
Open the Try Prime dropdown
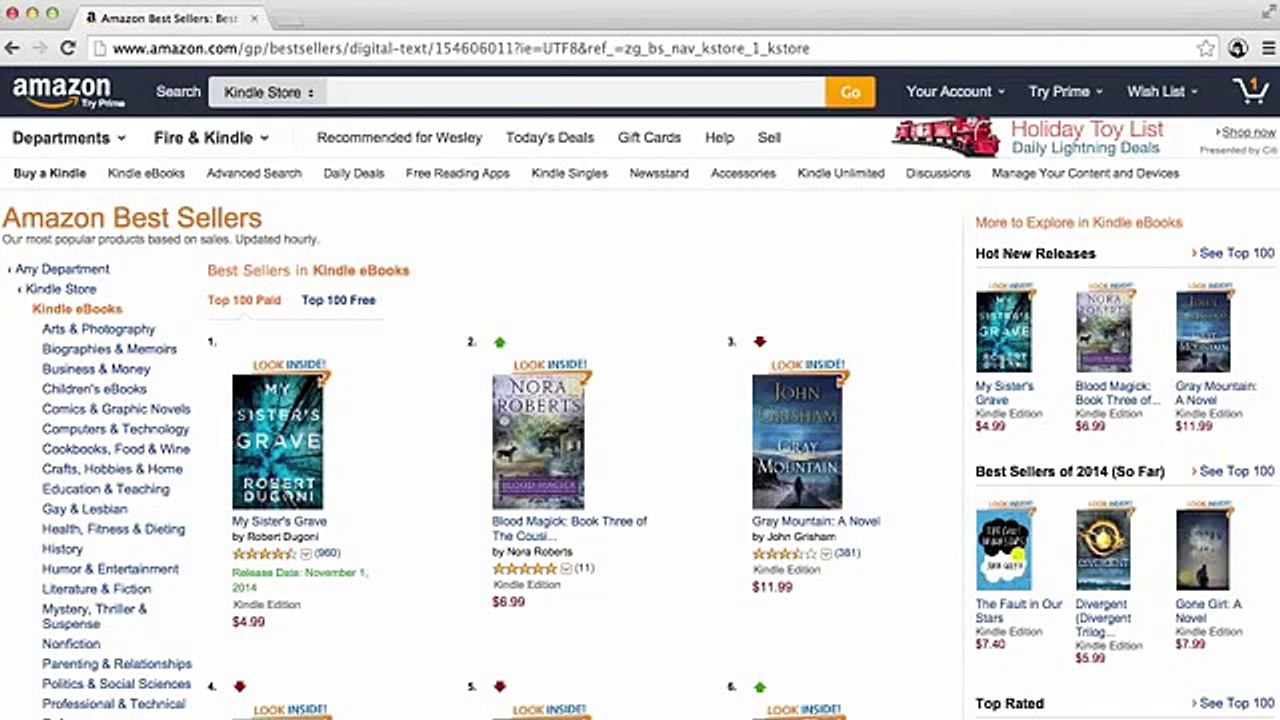coord(1065,91)
